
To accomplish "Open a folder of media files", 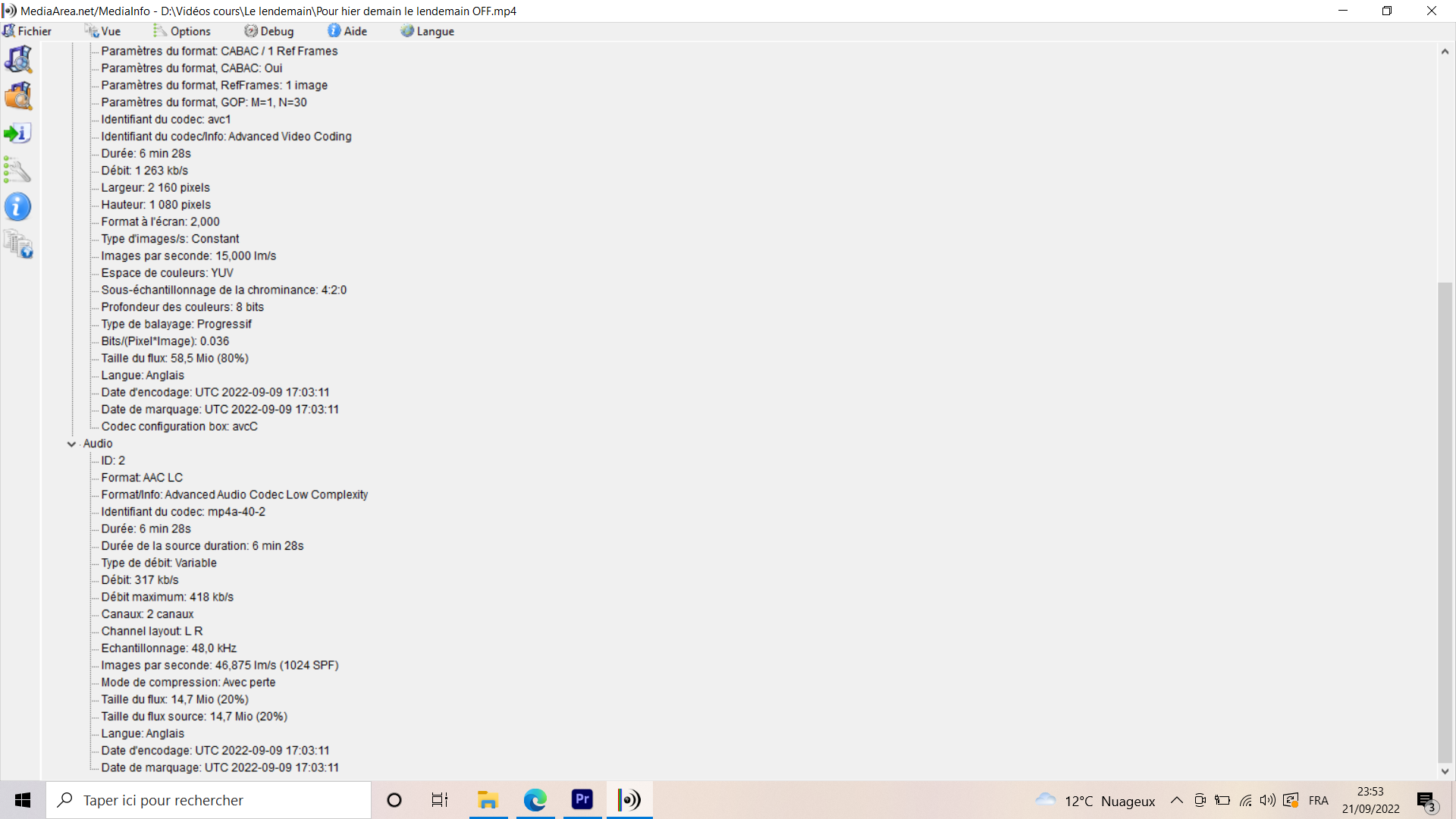I will tap(18, 96).
